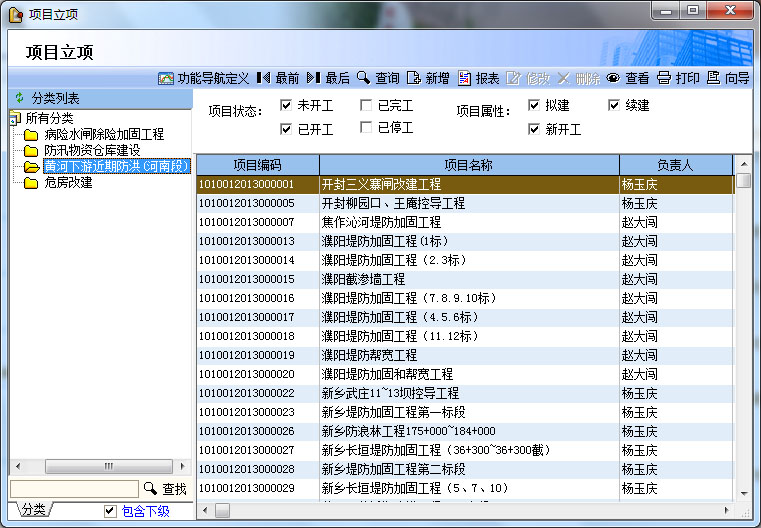761x528 pixels.
Task: Enable the 已完工 status checkbox
Action: point(366,105)
